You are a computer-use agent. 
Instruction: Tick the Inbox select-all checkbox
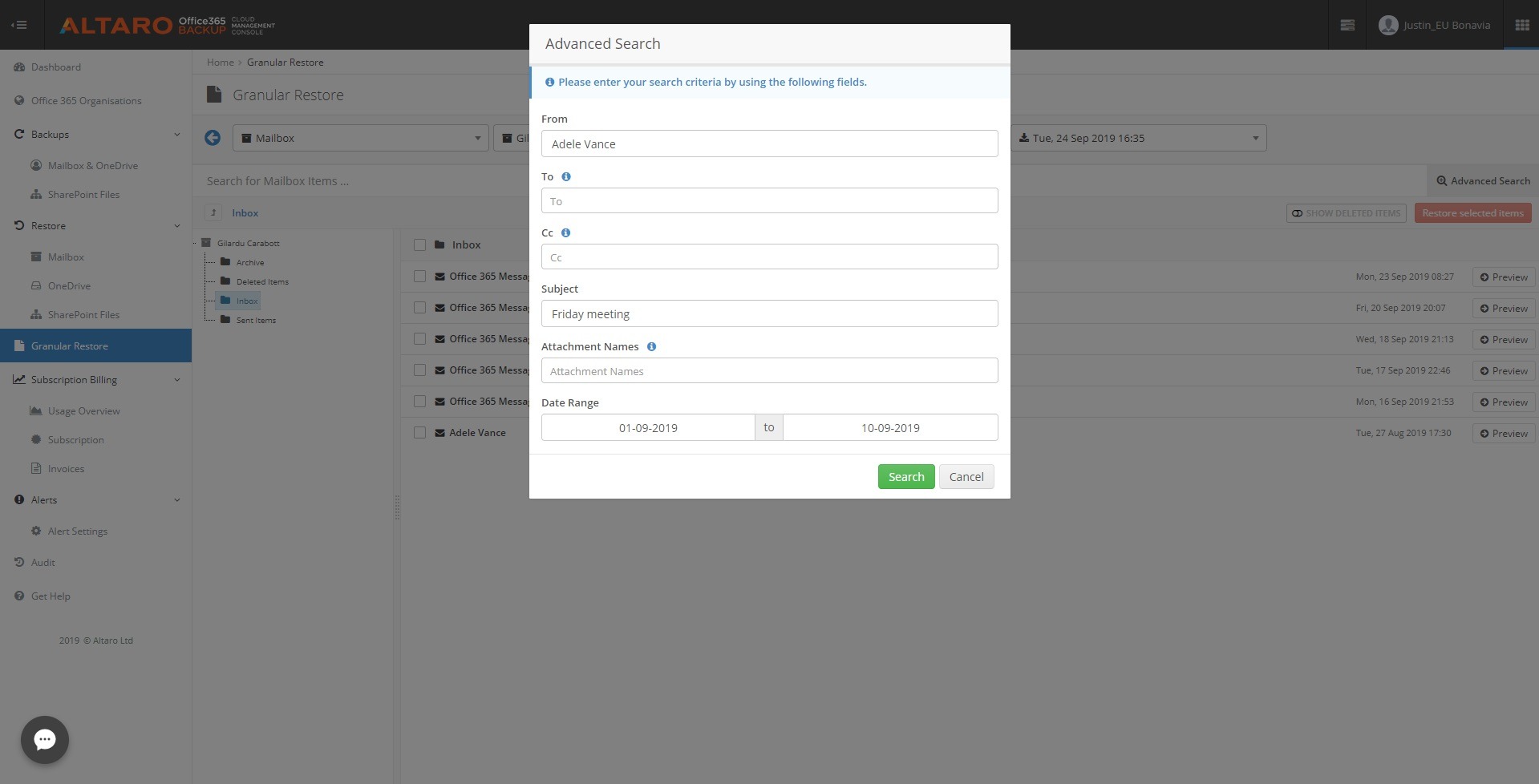[x=419, y=245]
